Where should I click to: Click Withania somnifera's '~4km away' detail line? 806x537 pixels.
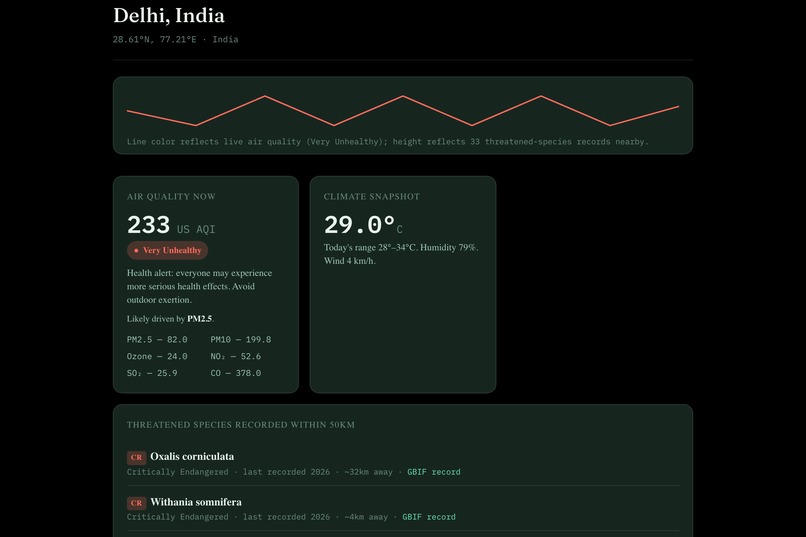[291, 517]
